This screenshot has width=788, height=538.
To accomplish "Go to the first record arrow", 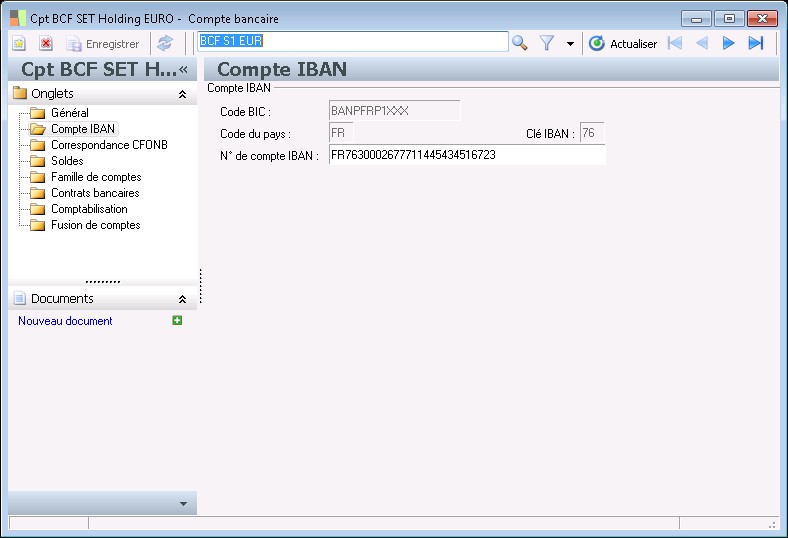I will 675,43.
